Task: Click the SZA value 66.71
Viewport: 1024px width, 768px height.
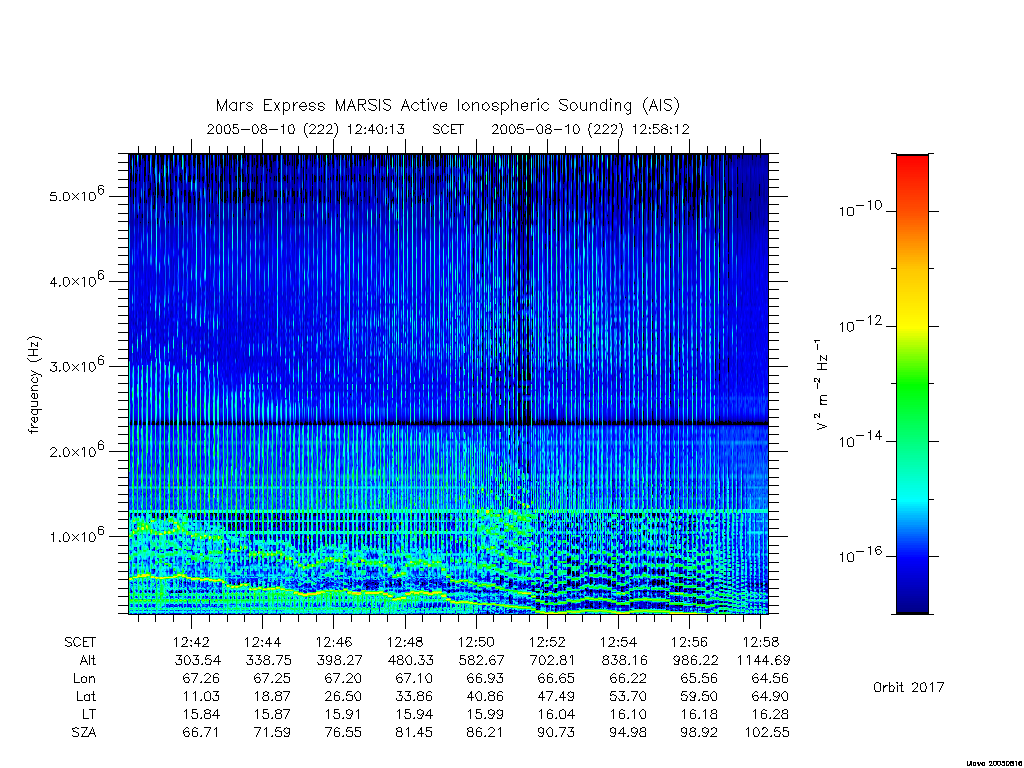Action: [201, 732]
